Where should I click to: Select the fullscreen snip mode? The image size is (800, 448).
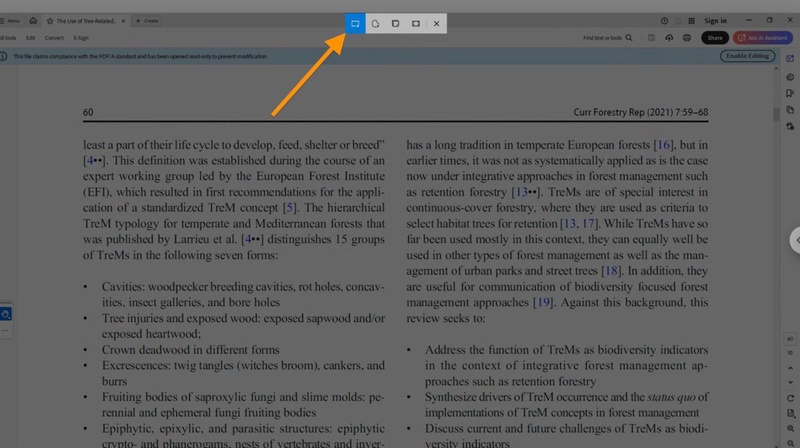click(x=416, y=23)
